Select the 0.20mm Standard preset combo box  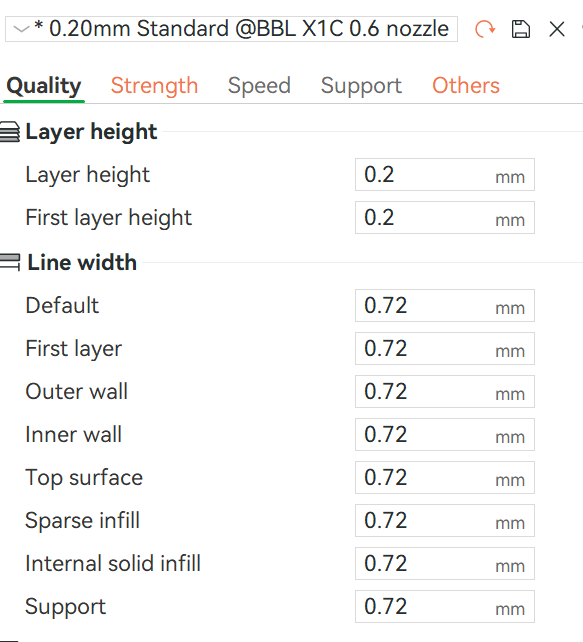[231, 29]
